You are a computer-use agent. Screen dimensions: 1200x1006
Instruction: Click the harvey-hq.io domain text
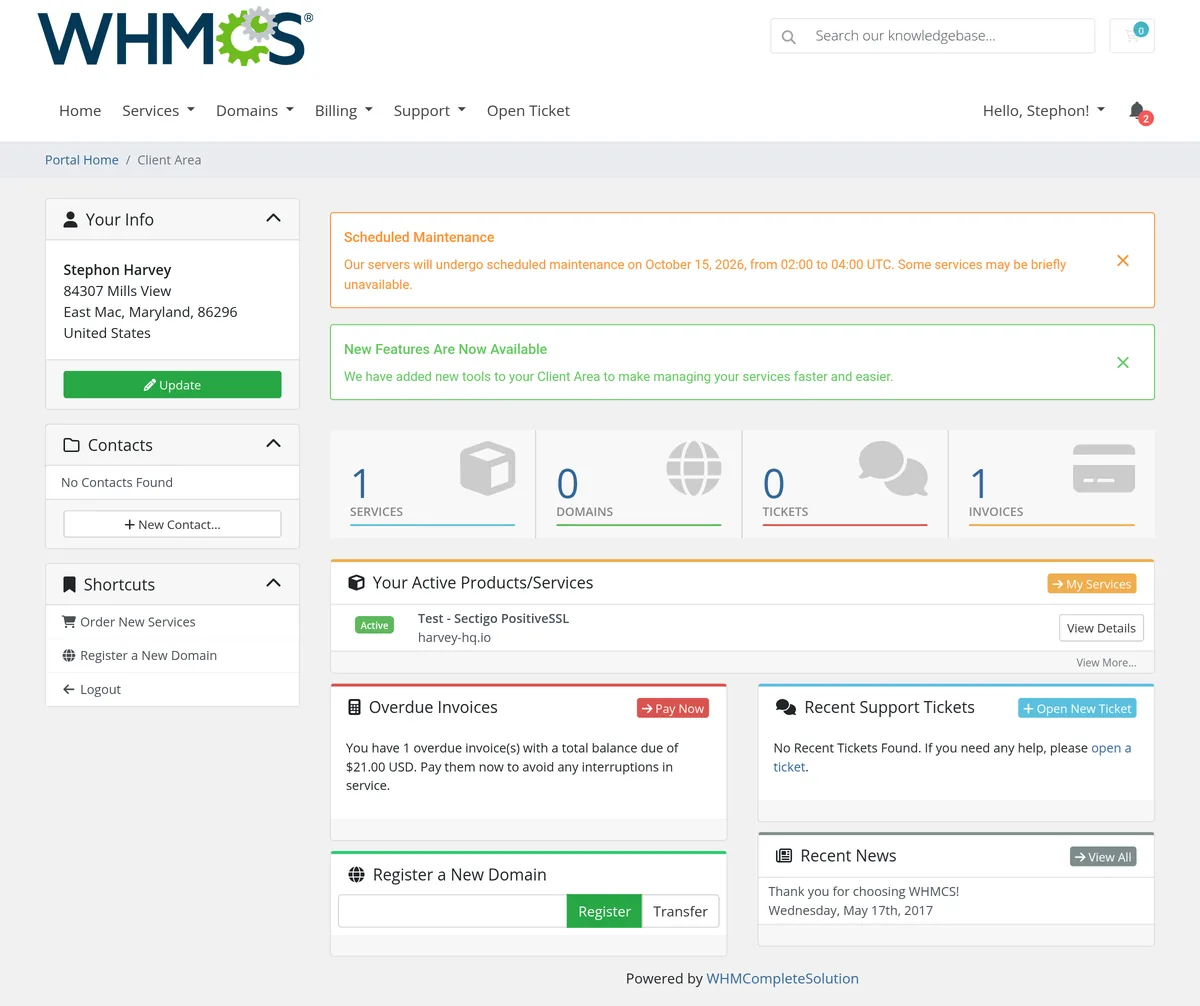coord(454,637)
